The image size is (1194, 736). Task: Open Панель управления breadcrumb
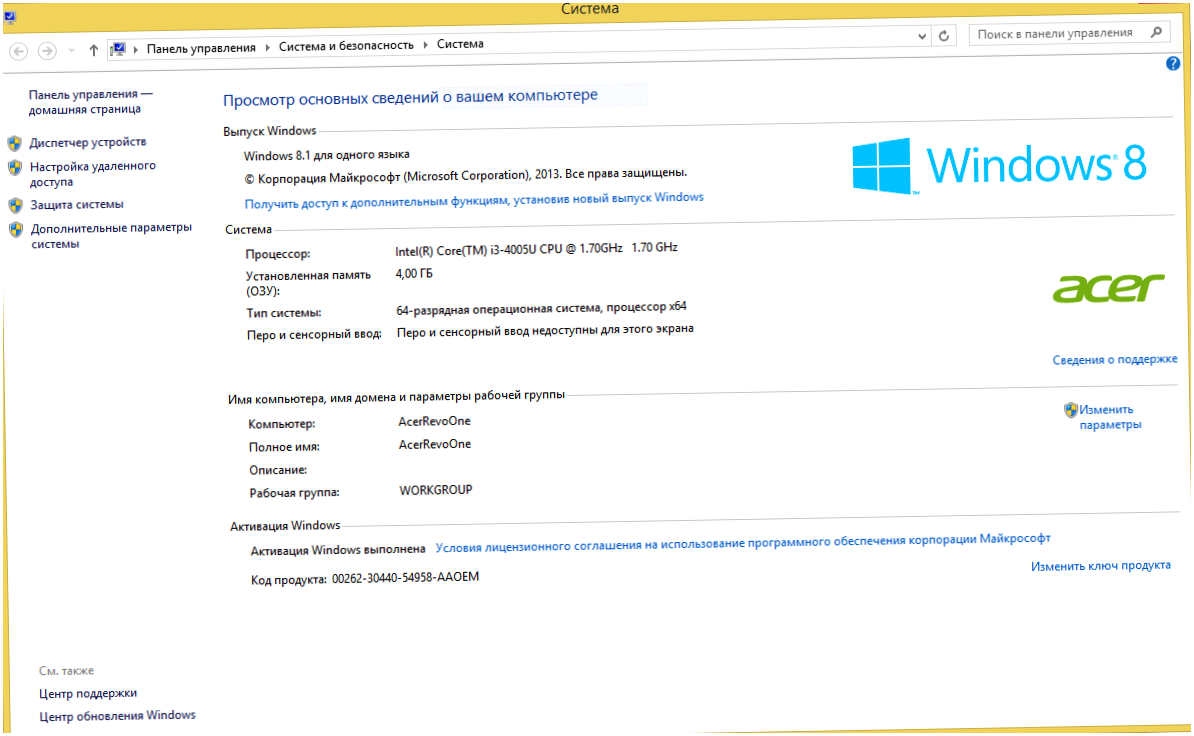click(201, 48)
